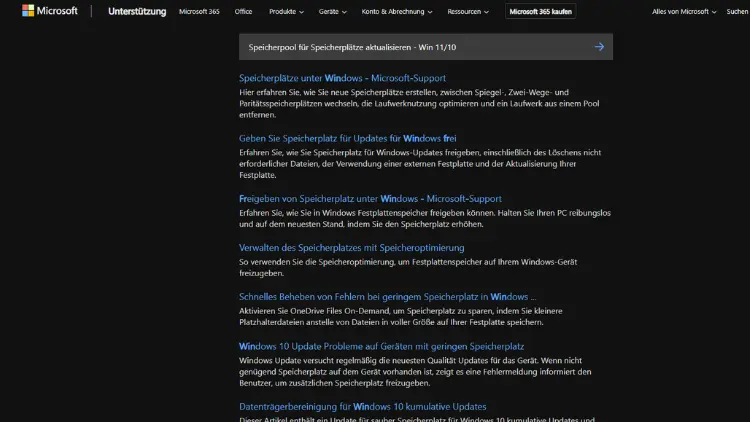Expand the Ressourcen dropdown
The height and width of the screenshot is (422, 750).
point(468,11)
